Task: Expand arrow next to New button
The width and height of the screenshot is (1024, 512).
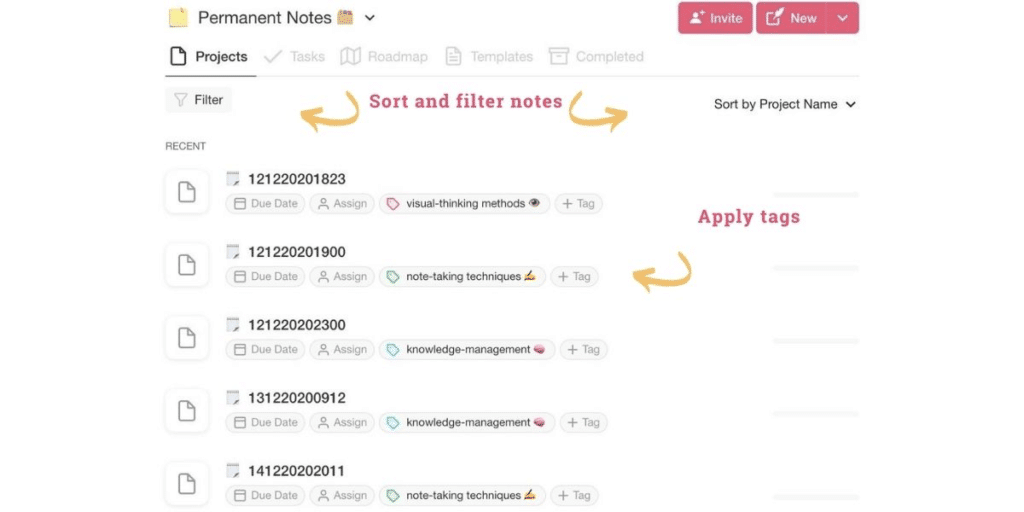Action: click(843, 18)
